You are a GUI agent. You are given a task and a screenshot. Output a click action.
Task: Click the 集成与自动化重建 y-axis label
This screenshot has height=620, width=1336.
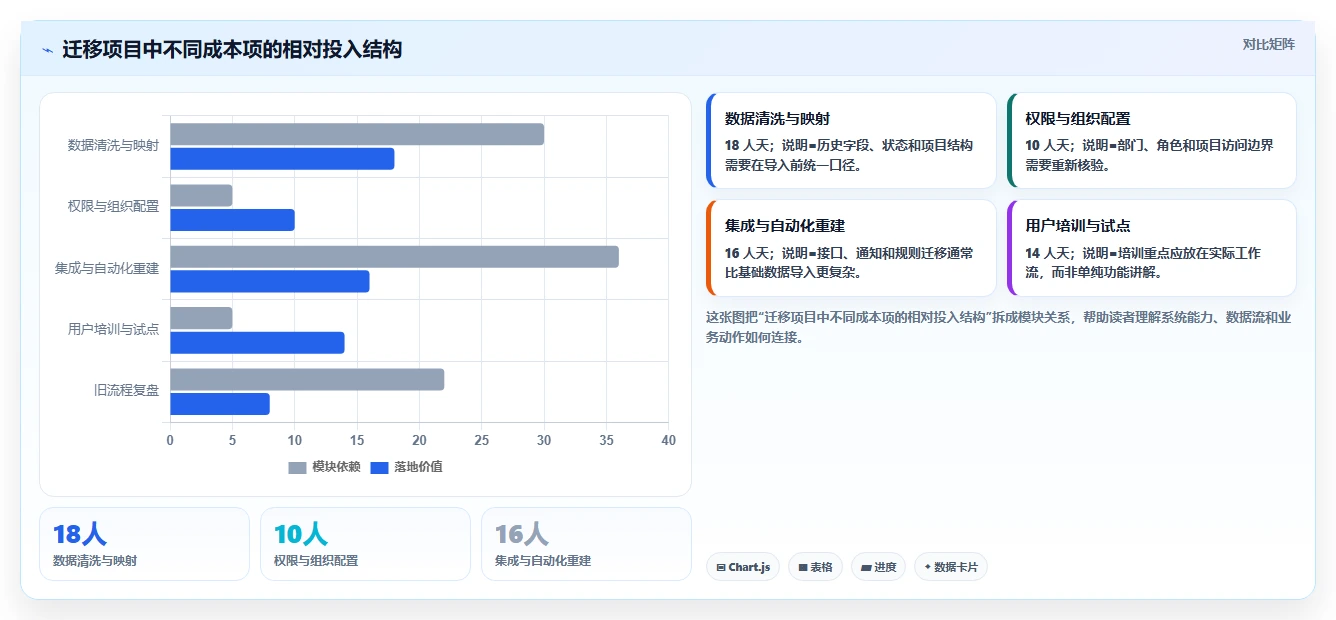107,268
